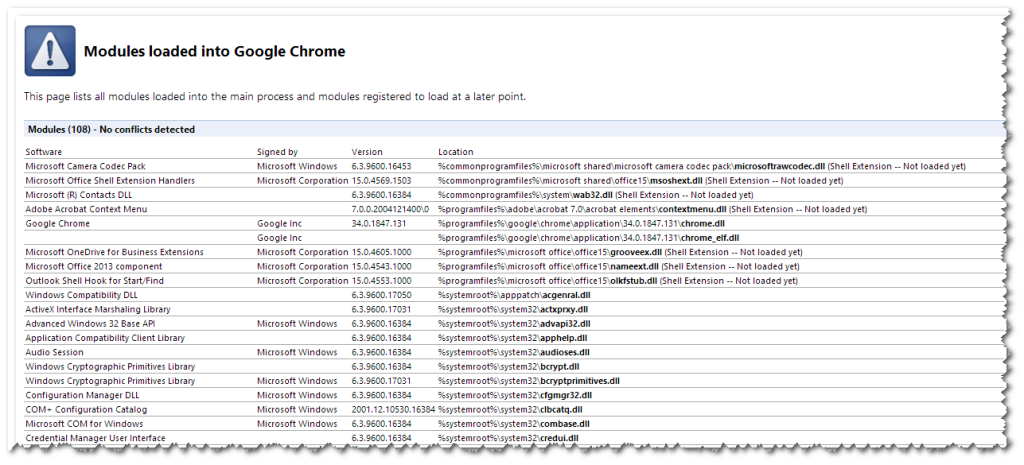Click the page description sentence
This screenshot has width=1024, height=465.
pos(275,96)
